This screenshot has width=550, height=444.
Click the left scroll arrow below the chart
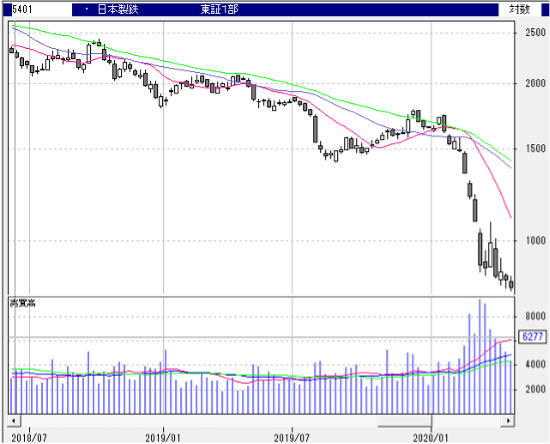(14, 420)
